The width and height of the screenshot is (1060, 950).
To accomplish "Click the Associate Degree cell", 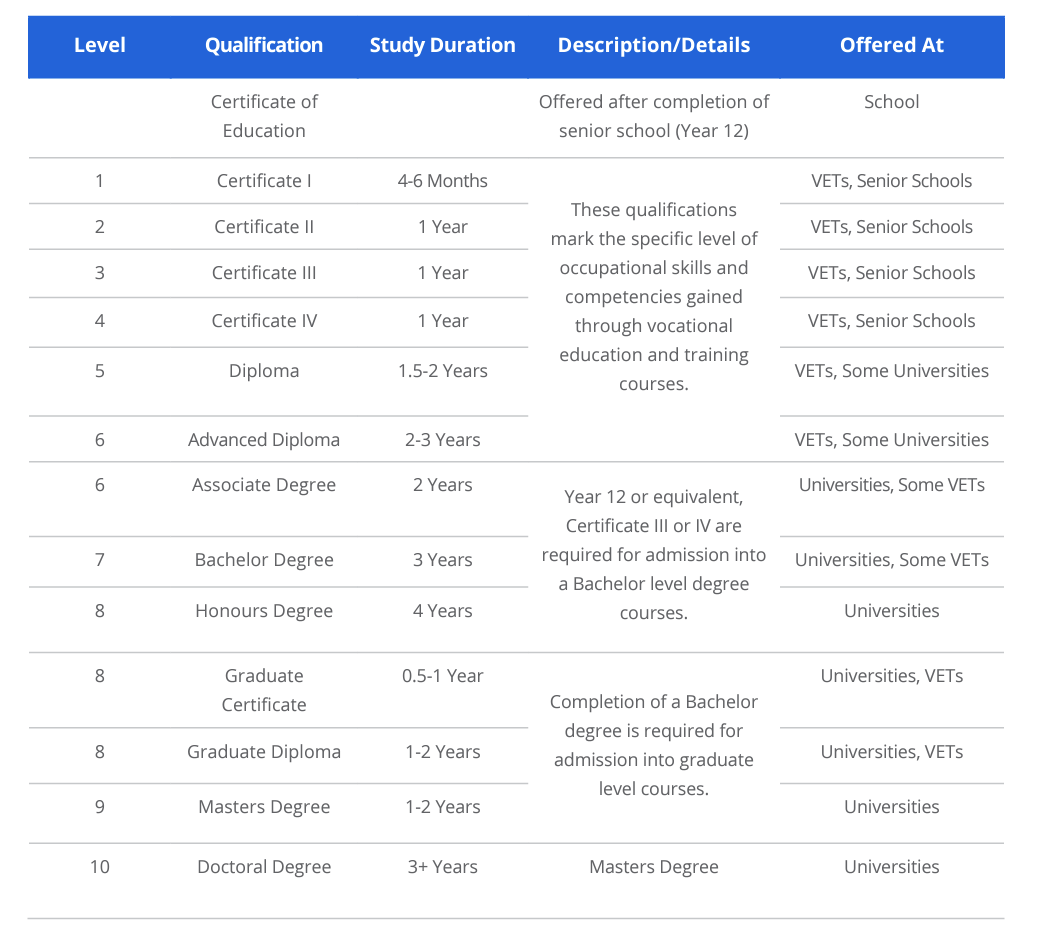I will coord(264,485).
